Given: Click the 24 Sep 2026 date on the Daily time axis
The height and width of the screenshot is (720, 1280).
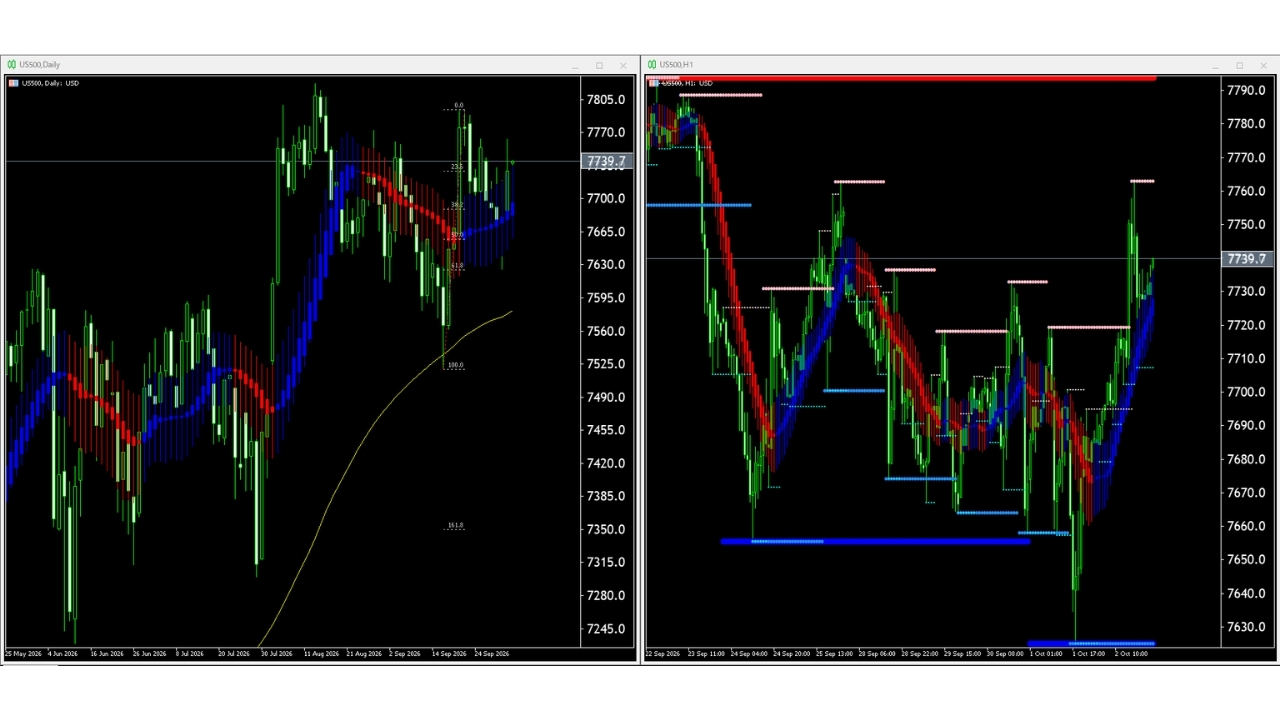Looking at the screenshot, I should tap(492, 654).
